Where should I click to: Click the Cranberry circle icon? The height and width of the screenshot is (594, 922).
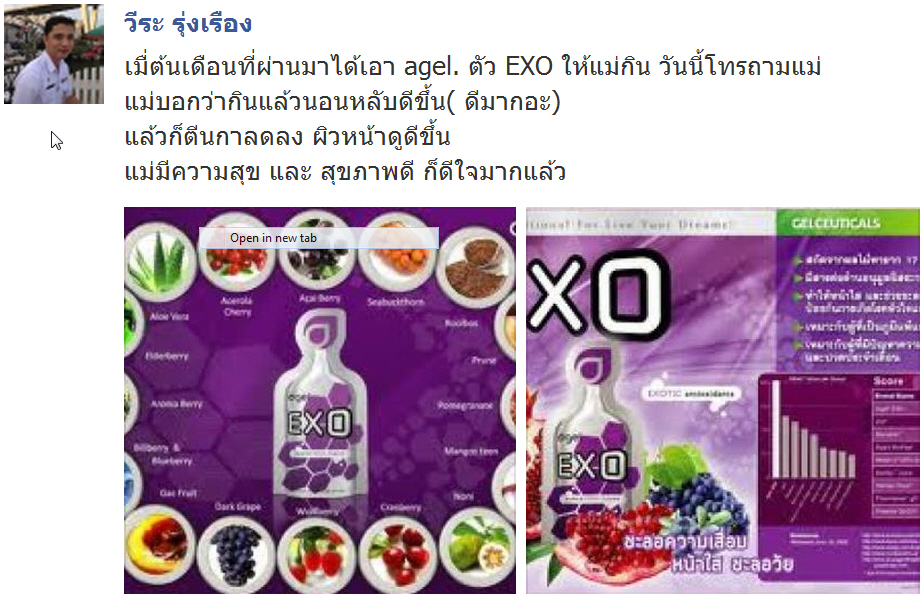pos(398,555)
